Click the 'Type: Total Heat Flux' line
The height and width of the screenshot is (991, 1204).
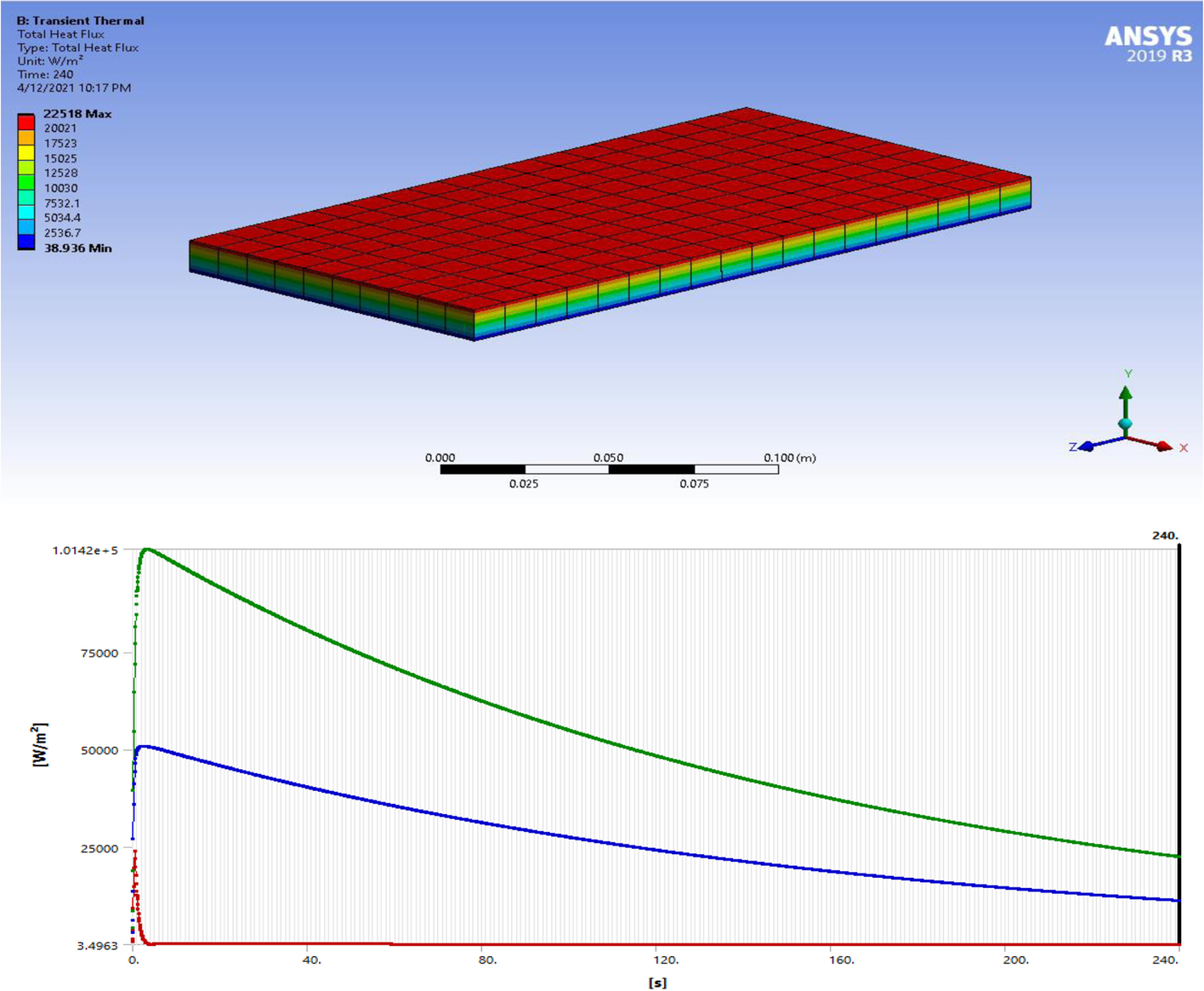(x=77, y=48)
